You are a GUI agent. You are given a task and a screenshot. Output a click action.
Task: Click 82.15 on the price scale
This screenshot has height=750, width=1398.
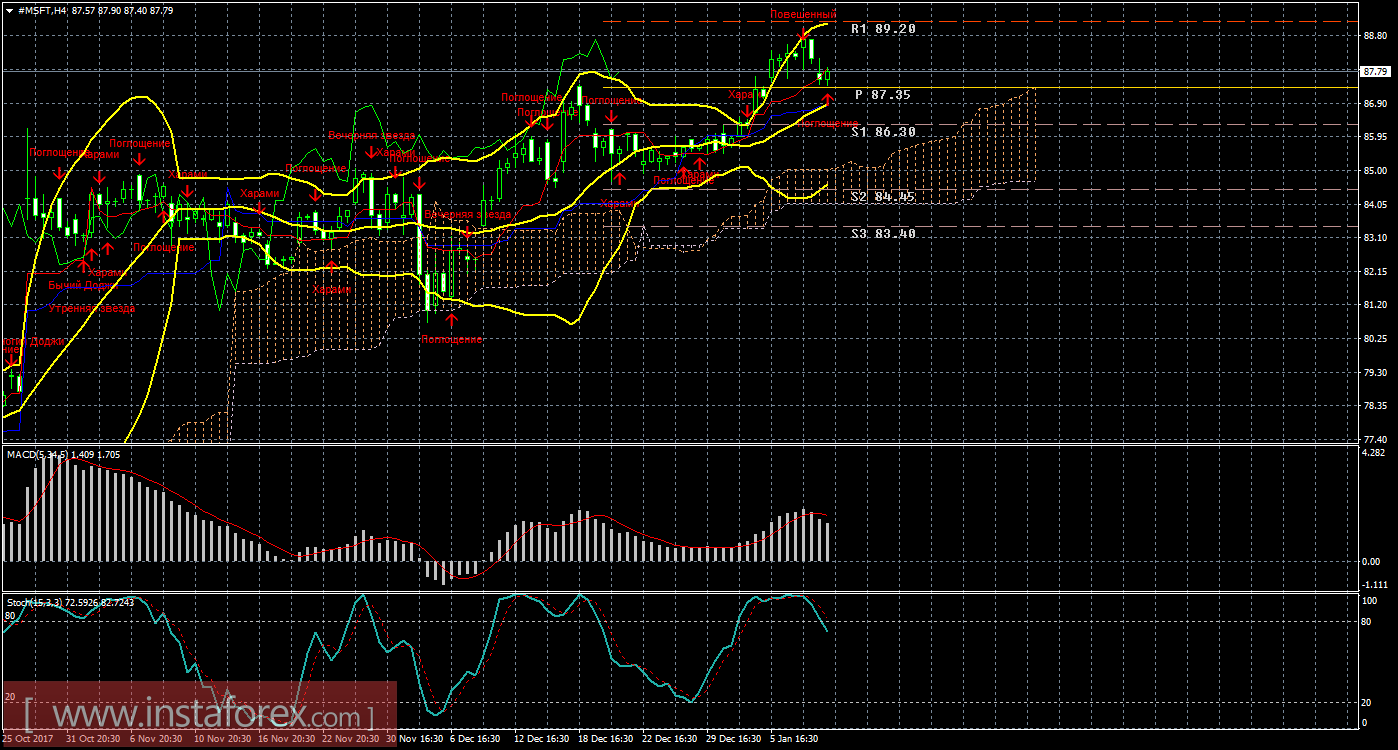[x=1376, y=272]
